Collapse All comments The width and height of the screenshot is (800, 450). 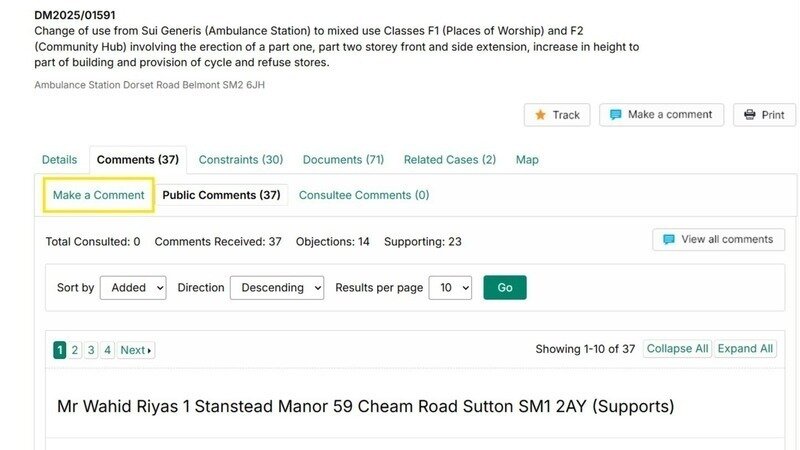pyautogui.click(x=677, y=349)
